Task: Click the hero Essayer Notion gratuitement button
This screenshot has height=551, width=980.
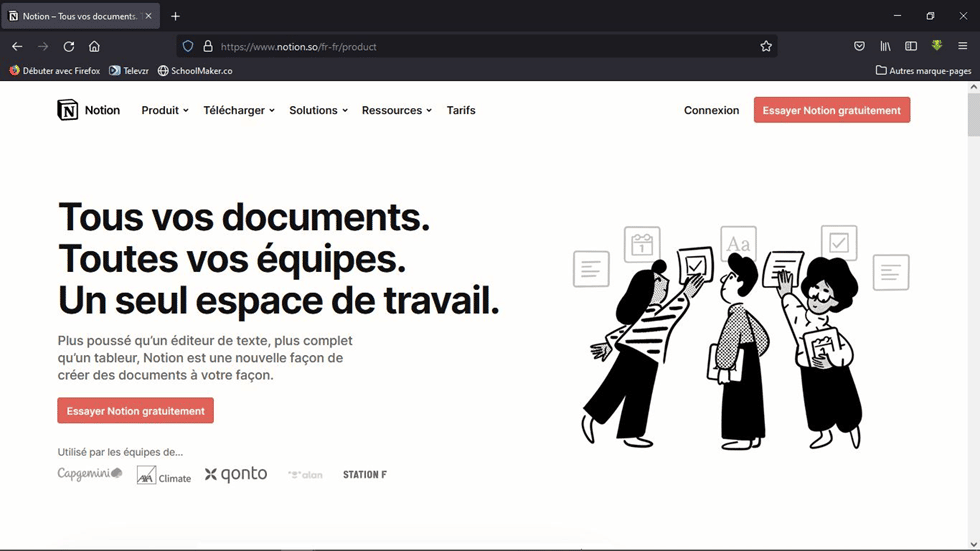Action: coord(136,410)
